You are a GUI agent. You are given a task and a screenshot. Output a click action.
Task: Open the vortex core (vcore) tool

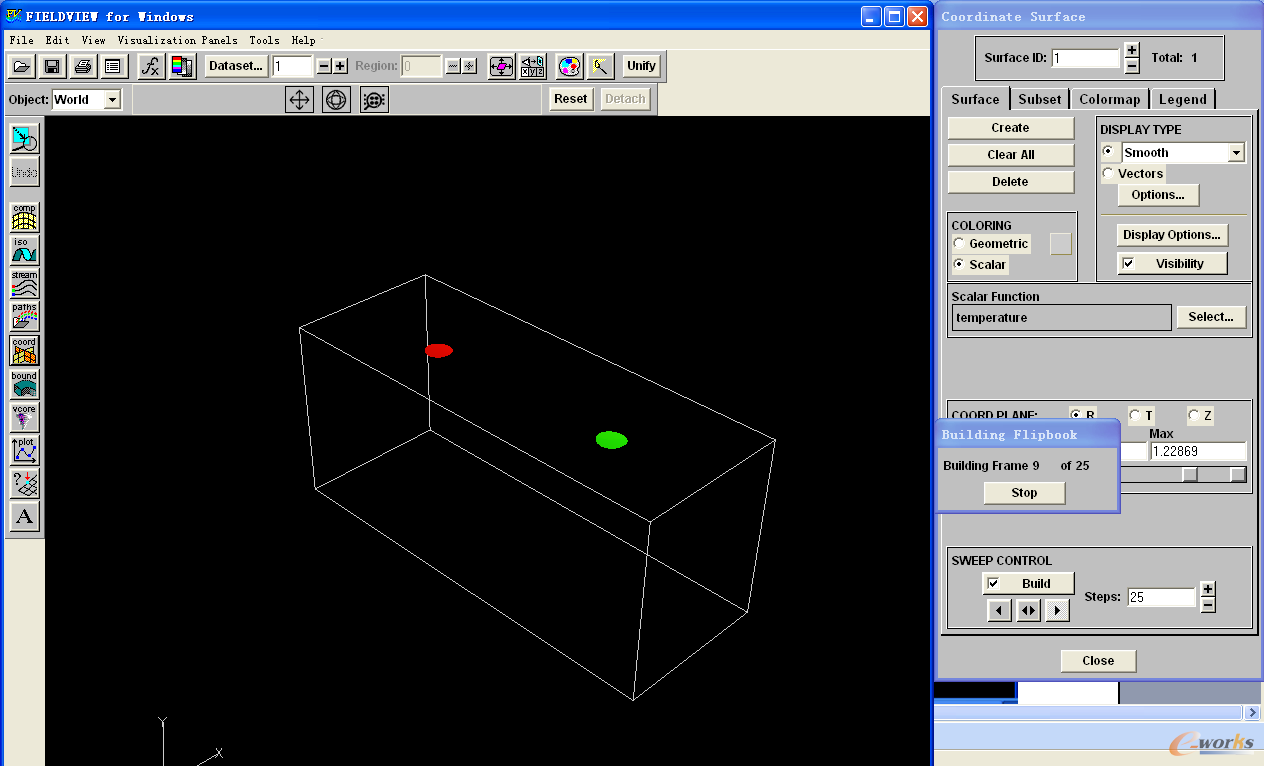24,417
